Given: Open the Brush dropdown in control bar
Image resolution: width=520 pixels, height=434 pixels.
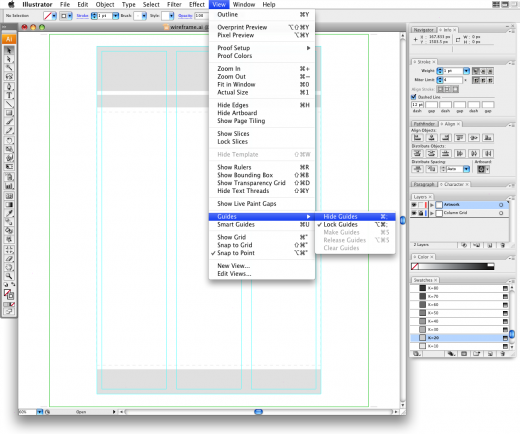Looking at the screenshot, I should (144, 16).
